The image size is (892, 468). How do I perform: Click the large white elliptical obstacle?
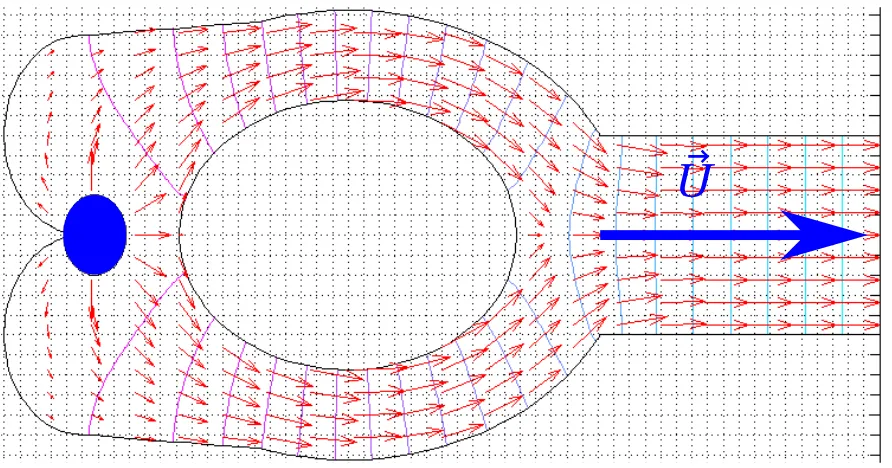click(348, 235)
